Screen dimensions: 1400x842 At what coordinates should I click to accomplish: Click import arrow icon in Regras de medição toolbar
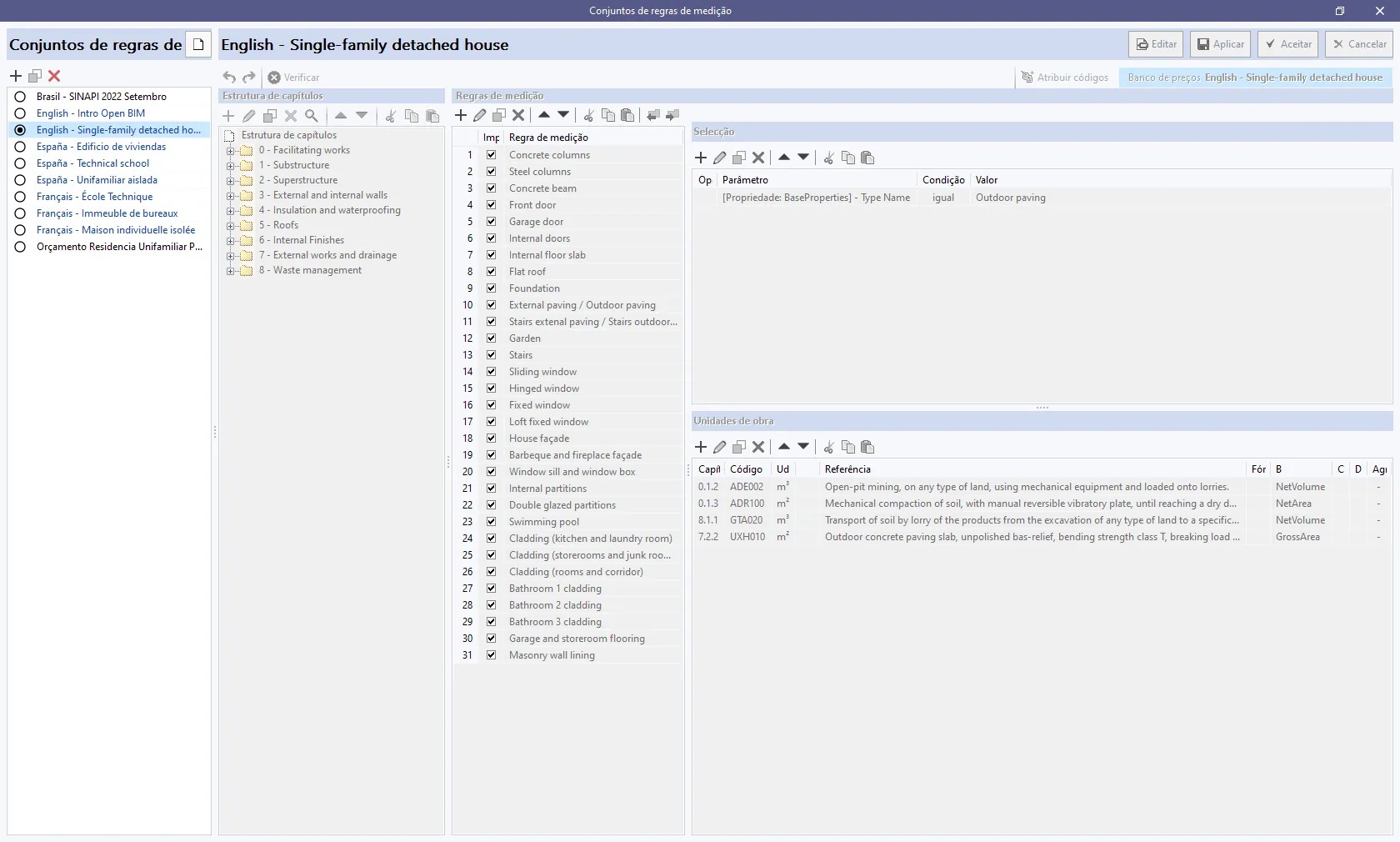(x=653, y=115)
